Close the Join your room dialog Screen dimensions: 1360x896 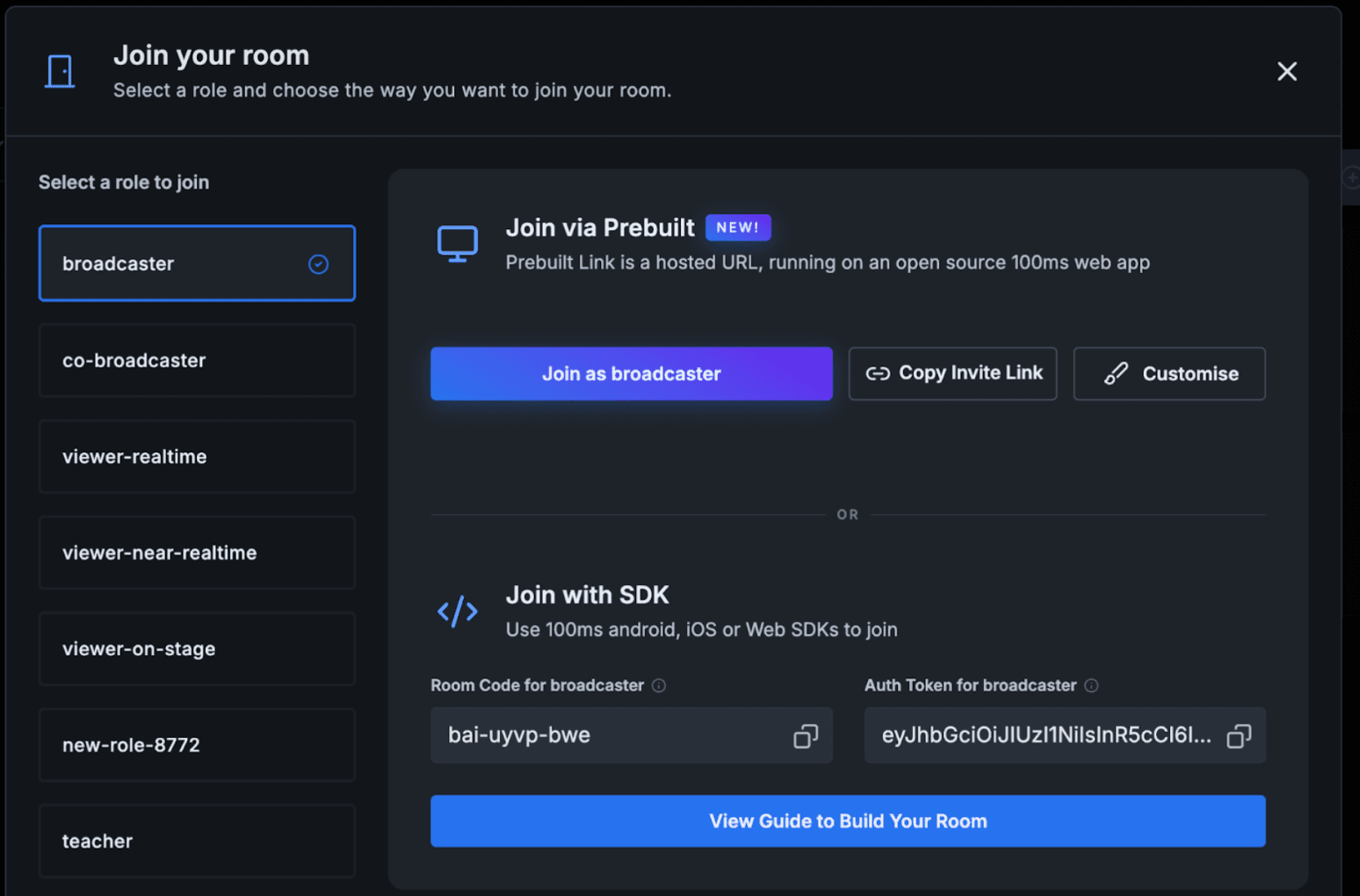tap(1287, 71)
